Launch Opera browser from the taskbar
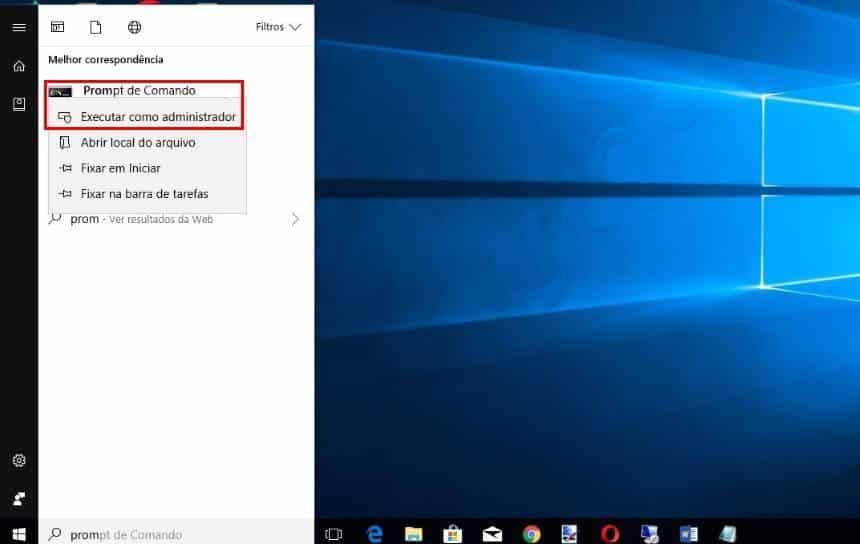 (610, 534)
